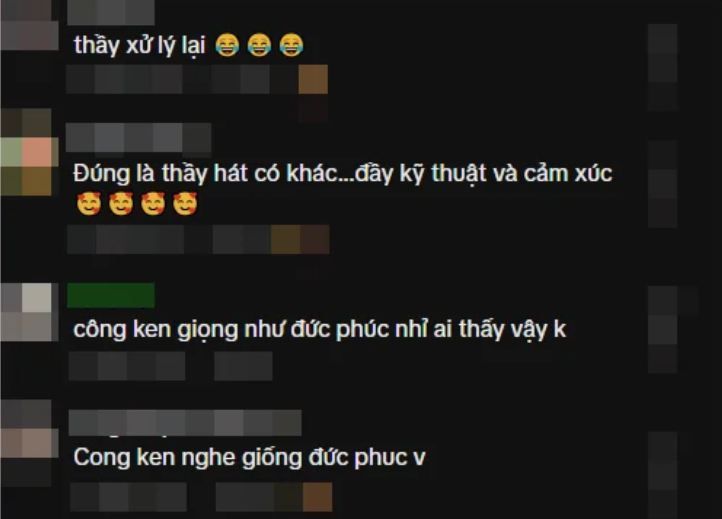
Task: Click the first laughing-crying emoji after "thầy xử lý lại"
Action: (227, 45)
